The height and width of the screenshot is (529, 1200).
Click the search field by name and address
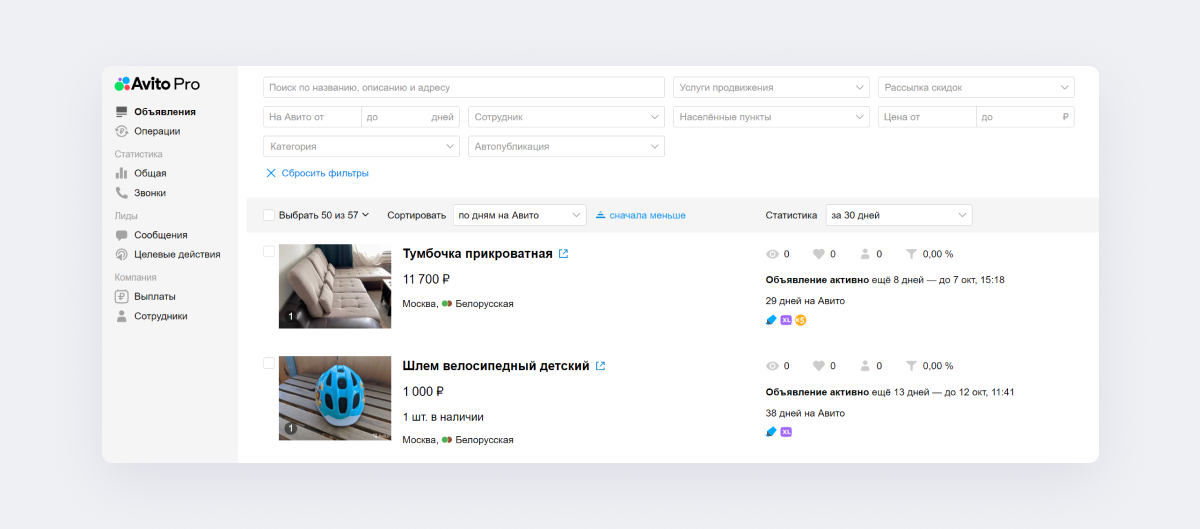[464, 87]
